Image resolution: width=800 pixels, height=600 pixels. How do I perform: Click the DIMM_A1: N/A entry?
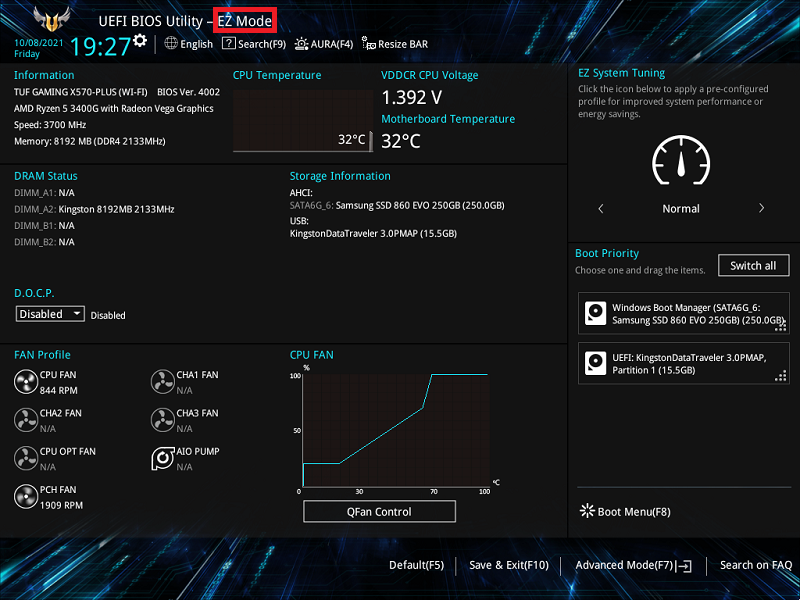tap(44, 193)
